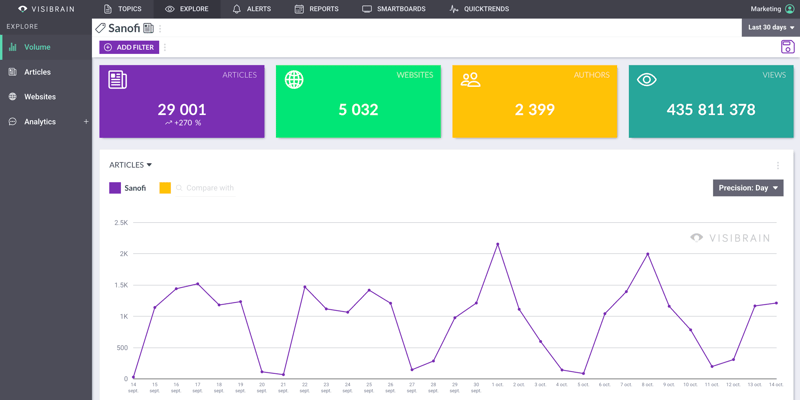
Task: Click the Visibrain logo
Action: (x=46, y=9)
